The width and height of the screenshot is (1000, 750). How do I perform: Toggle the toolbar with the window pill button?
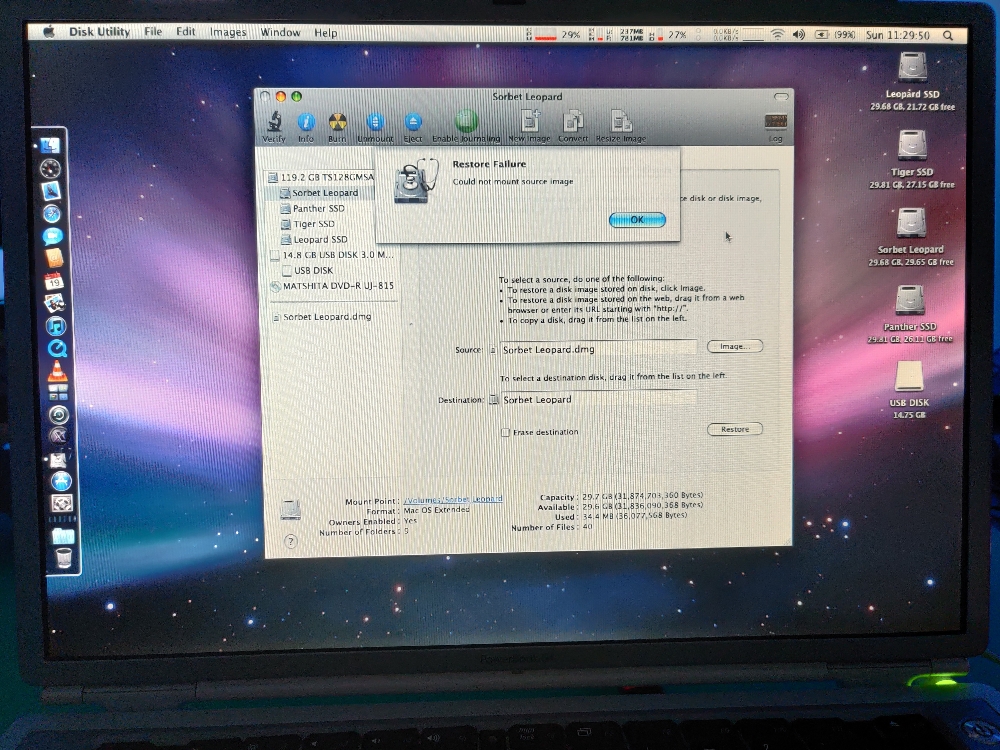[x=781, y=96]
